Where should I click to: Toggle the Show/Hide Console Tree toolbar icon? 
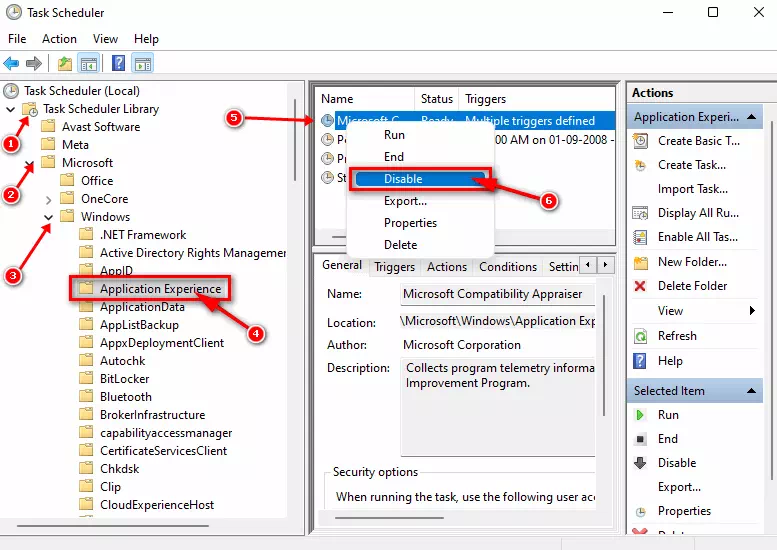pyautogui.click(x=89, y=63)
